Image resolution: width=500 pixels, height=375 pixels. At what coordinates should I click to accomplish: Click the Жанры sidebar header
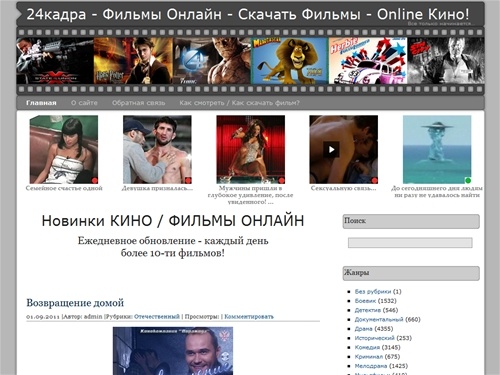411,273
